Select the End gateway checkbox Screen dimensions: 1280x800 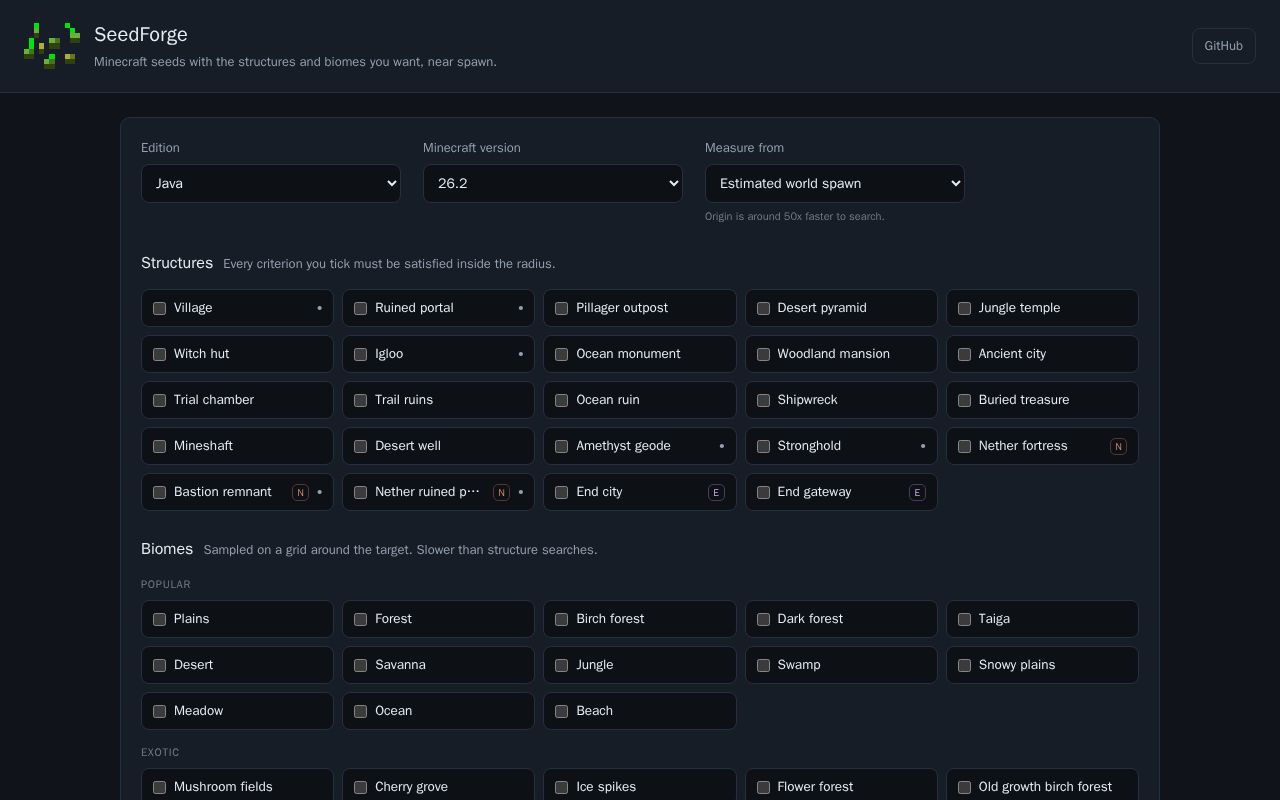click(x=763, y=492)
